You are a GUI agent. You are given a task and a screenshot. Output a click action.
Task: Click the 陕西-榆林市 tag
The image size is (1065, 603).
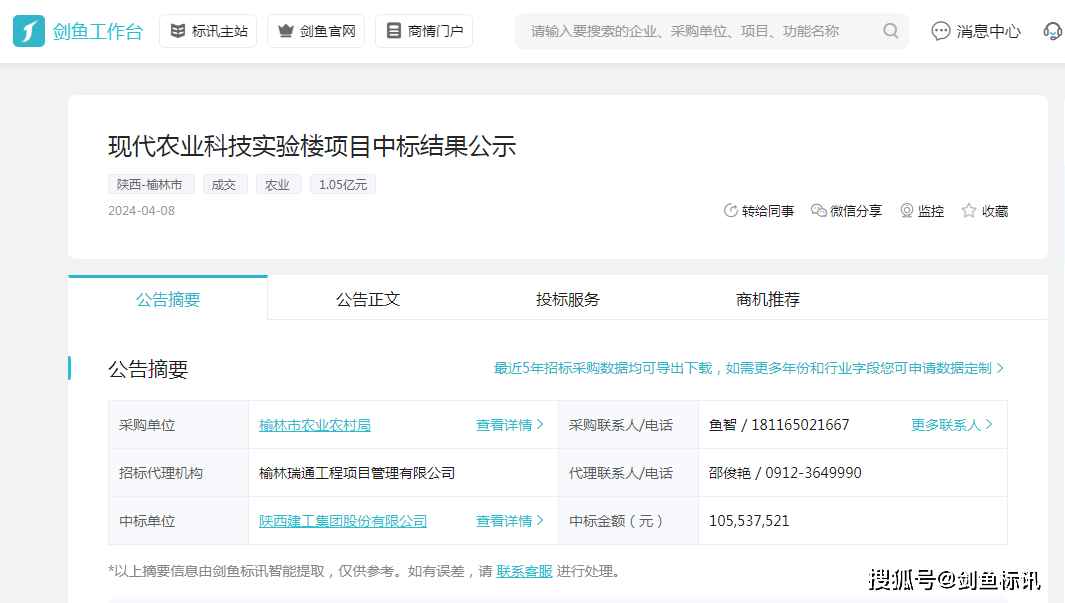151,184
